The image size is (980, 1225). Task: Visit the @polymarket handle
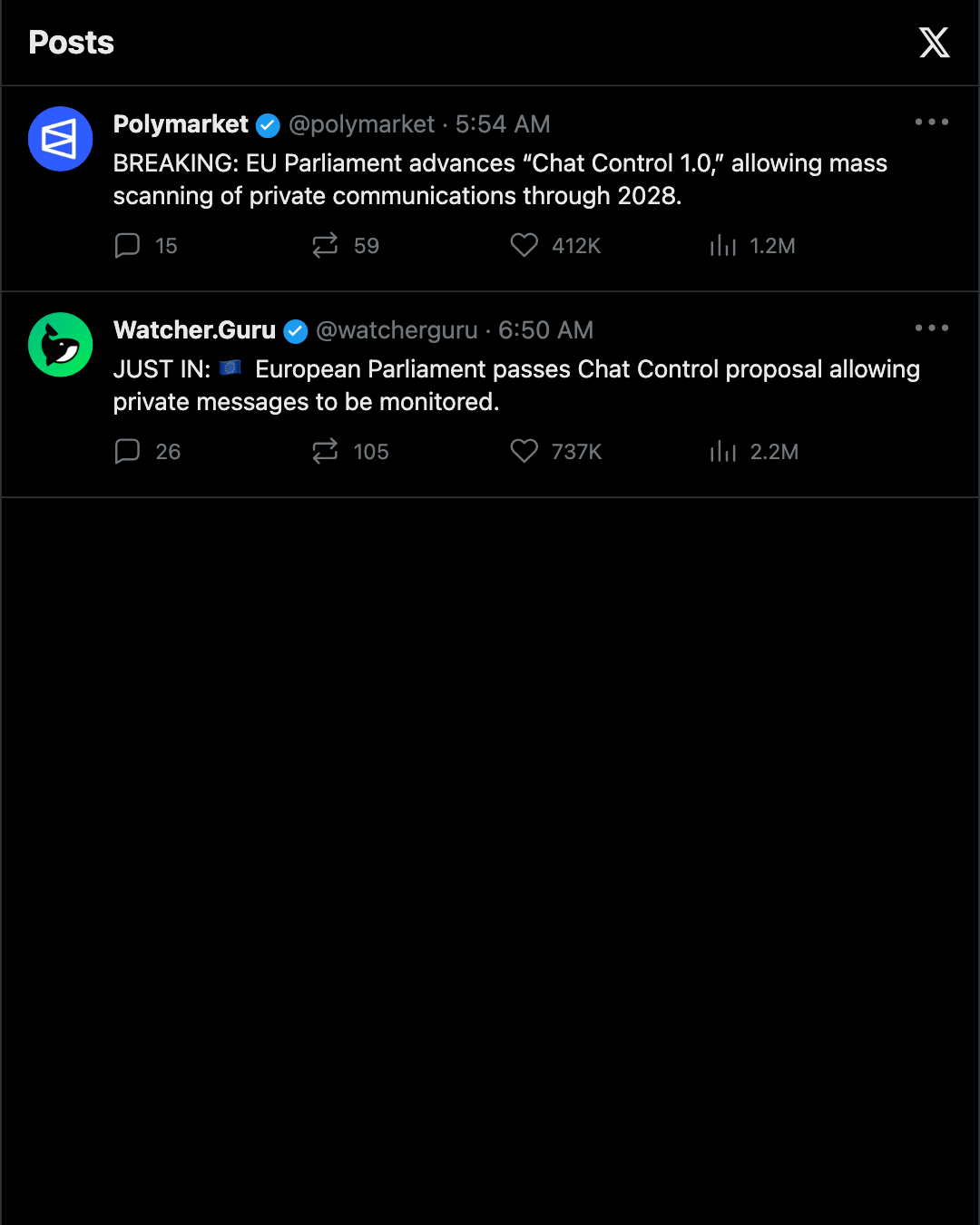click(362, 124)
